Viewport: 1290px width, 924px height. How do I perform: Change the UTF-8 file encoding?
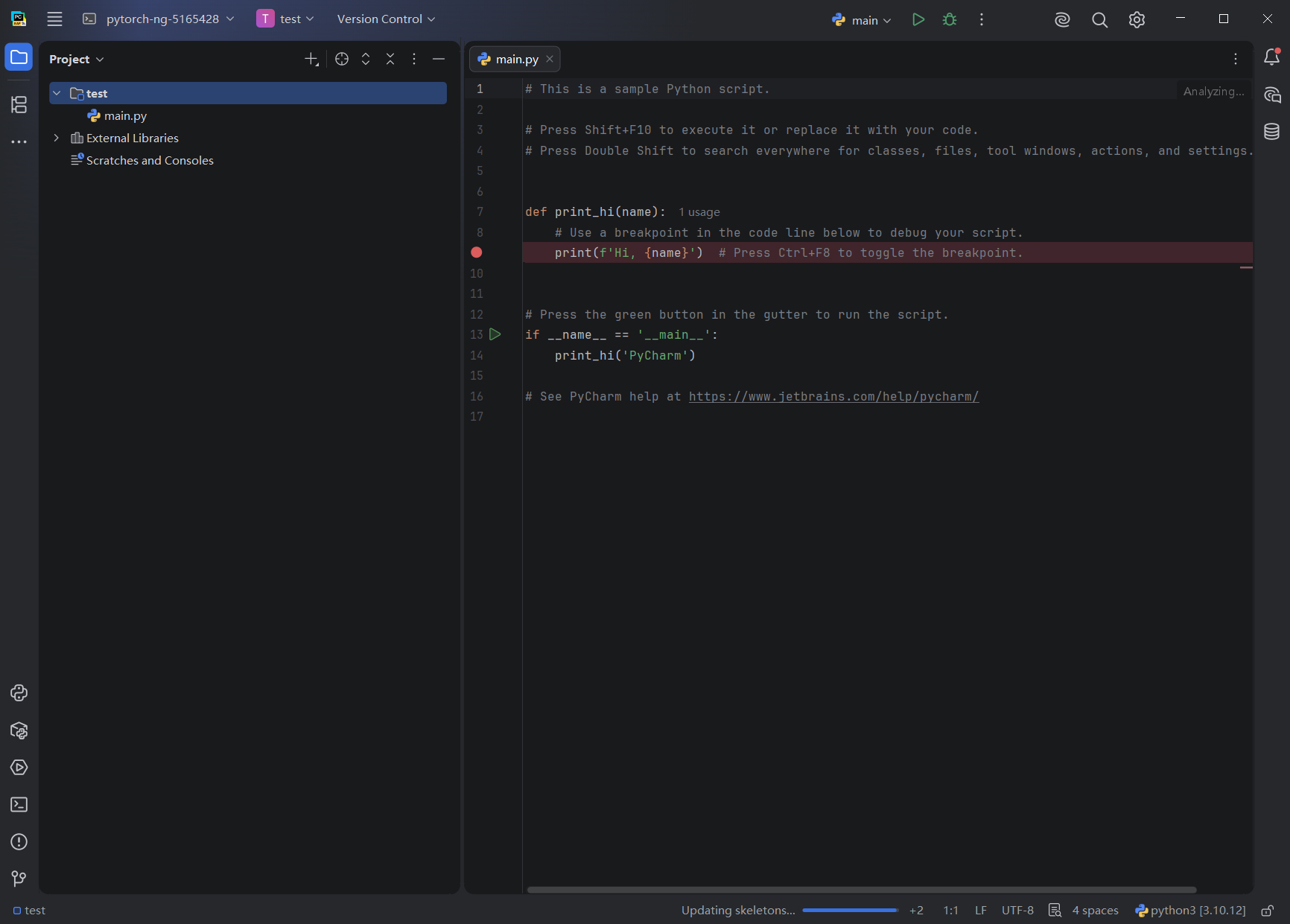tap(1017, 911)
